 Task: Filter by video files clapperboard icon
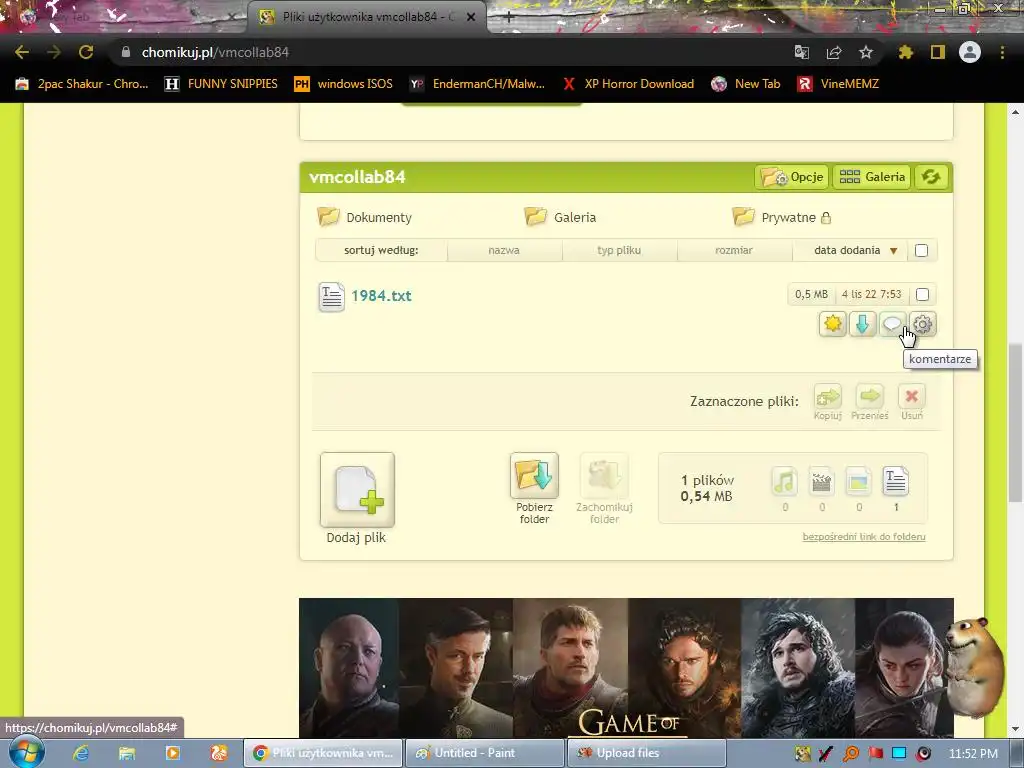(822, 482)
